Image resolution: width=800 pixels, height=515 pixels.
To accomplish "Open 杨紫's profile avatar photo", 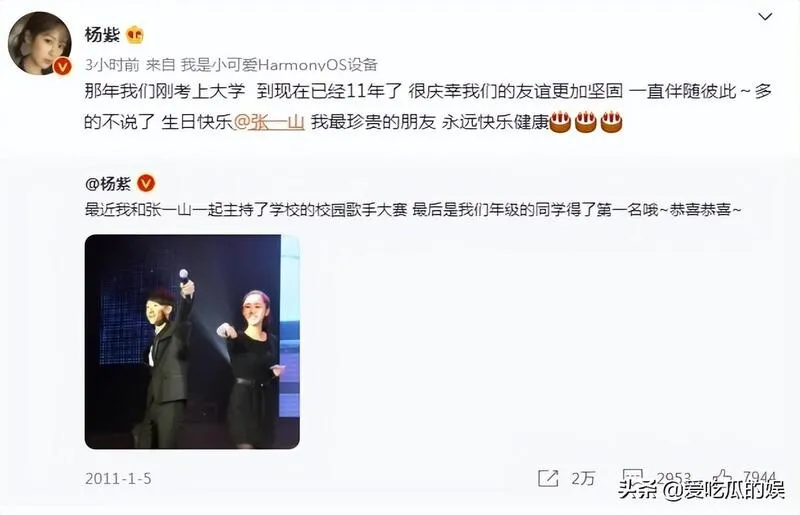I will (40, 43).
